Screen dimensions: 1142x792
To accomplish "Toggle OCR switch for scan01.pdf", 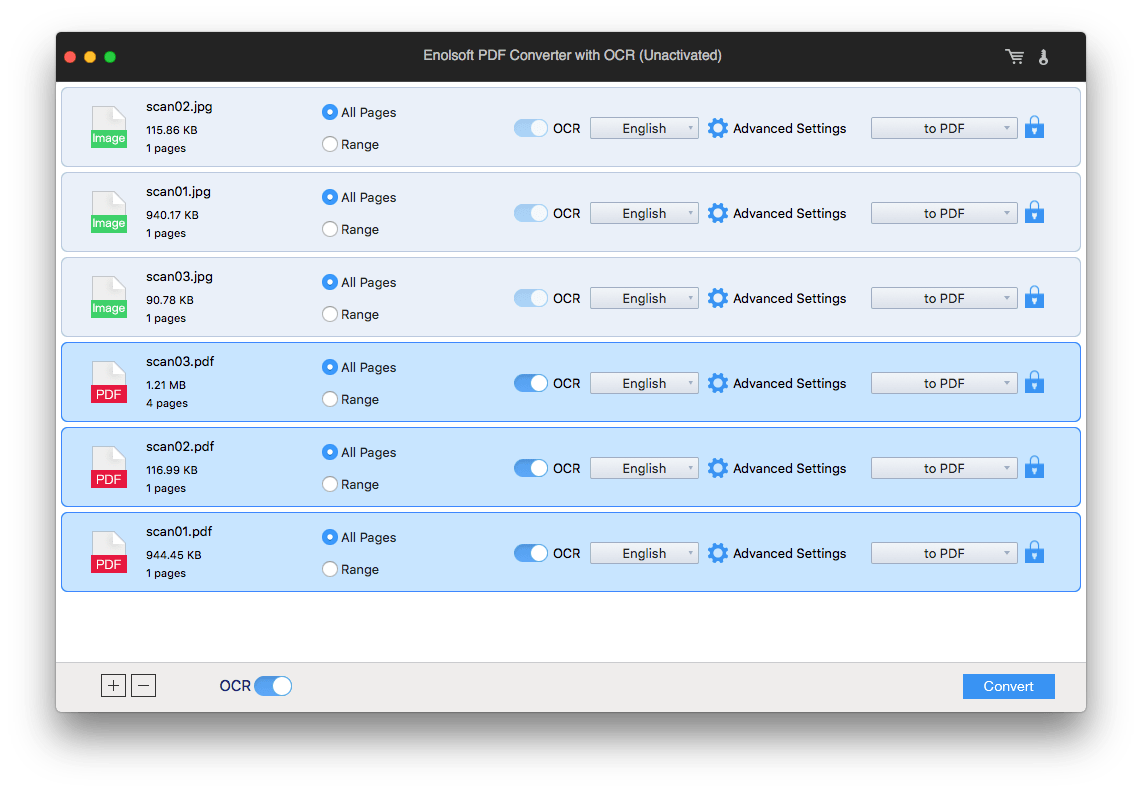I will (x=530, y=553).
